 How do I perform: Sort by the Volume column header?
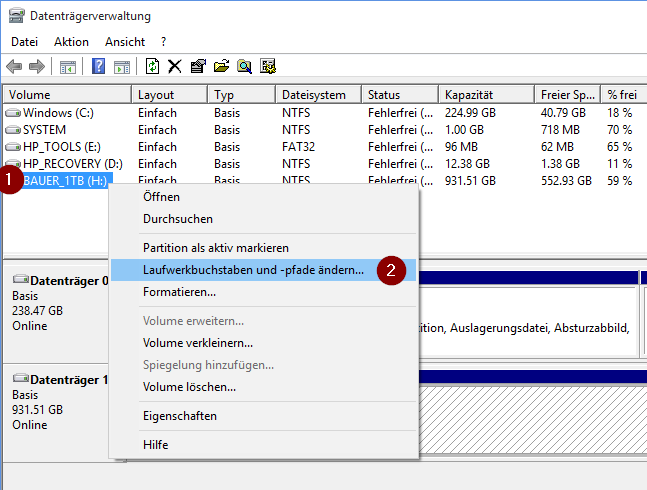(x=68, y=95)
